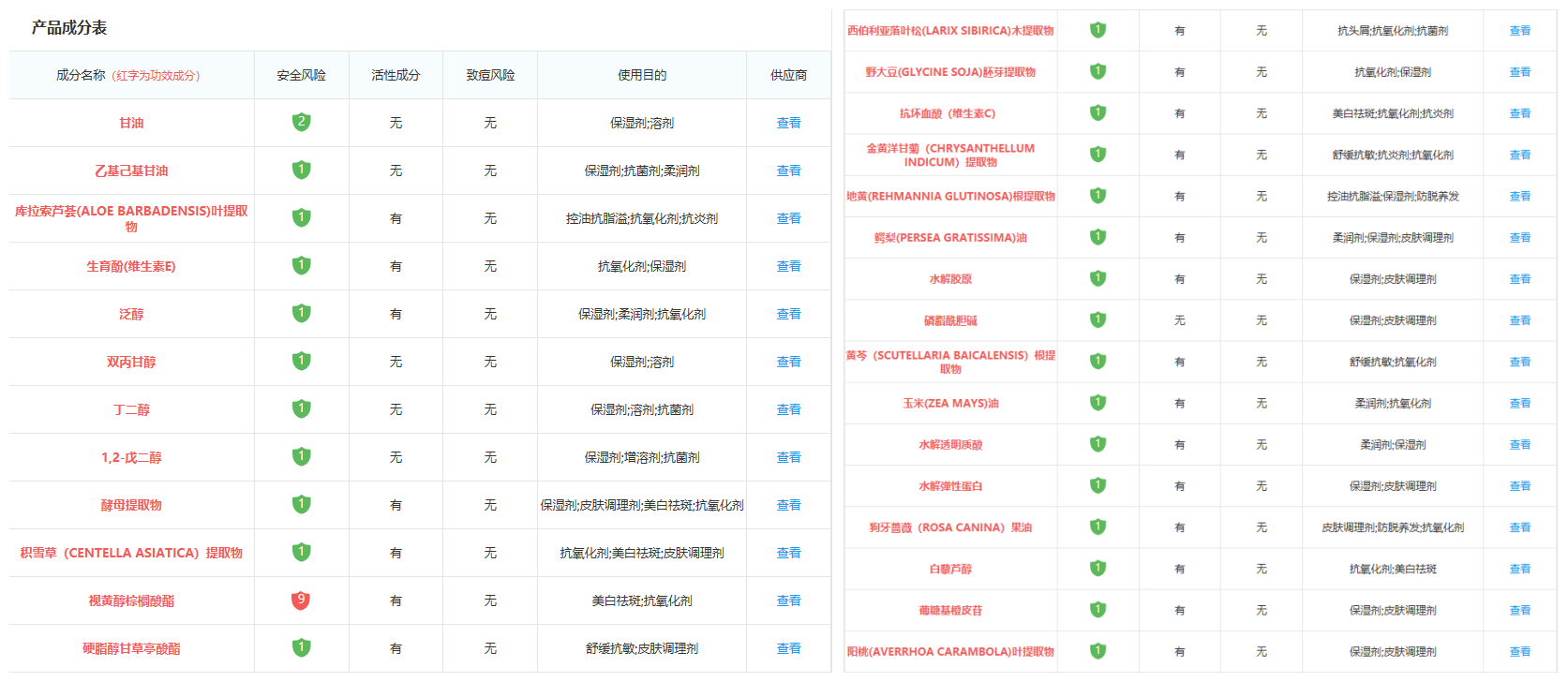The height and width of the screenshot is (682, 1568).
Task: Open 查看 link in 白藜芦醇 row
Action: (1519, 569)
